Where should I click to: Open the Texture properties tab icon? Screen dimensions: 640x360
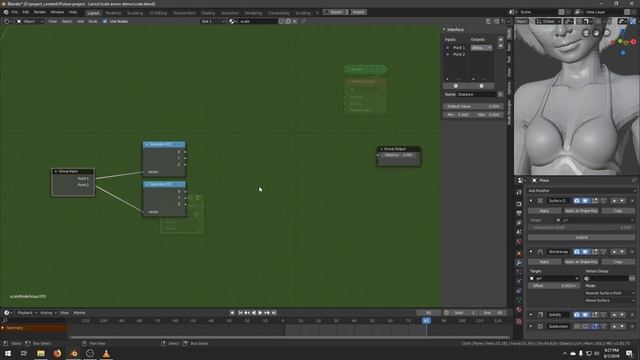[519, 321]
